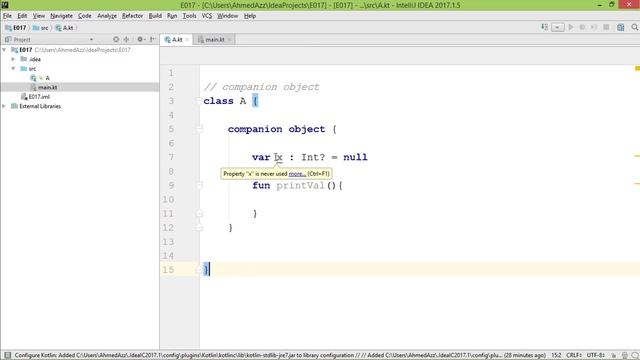Click the 'more...' link in tooltip

297,174
